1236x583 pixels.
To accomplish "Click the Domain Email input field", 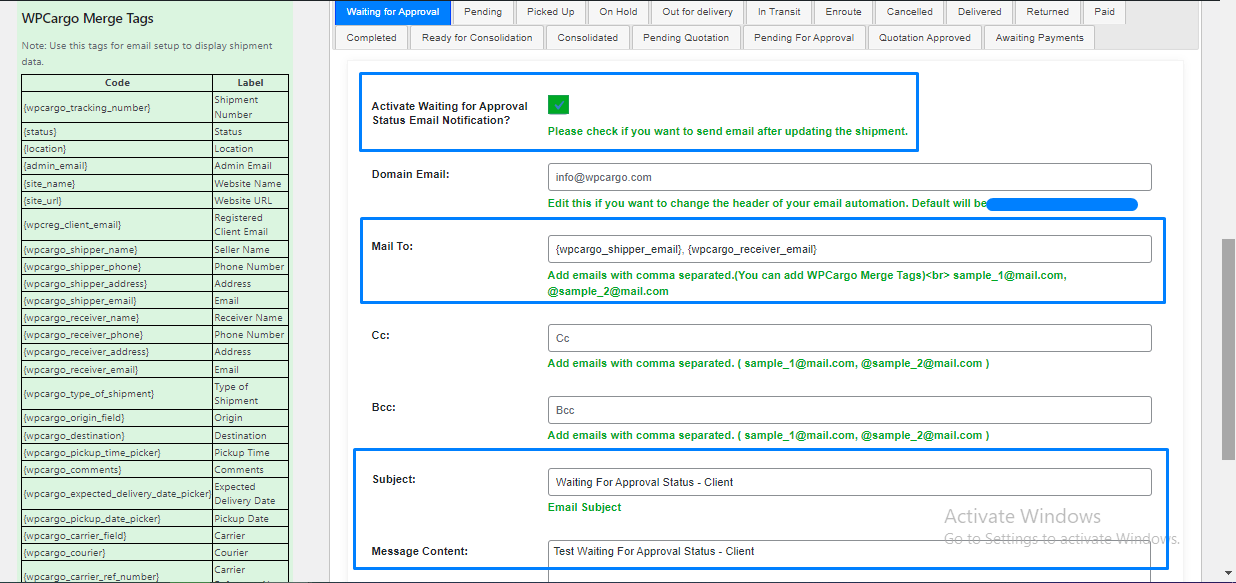I will [849, 177].
